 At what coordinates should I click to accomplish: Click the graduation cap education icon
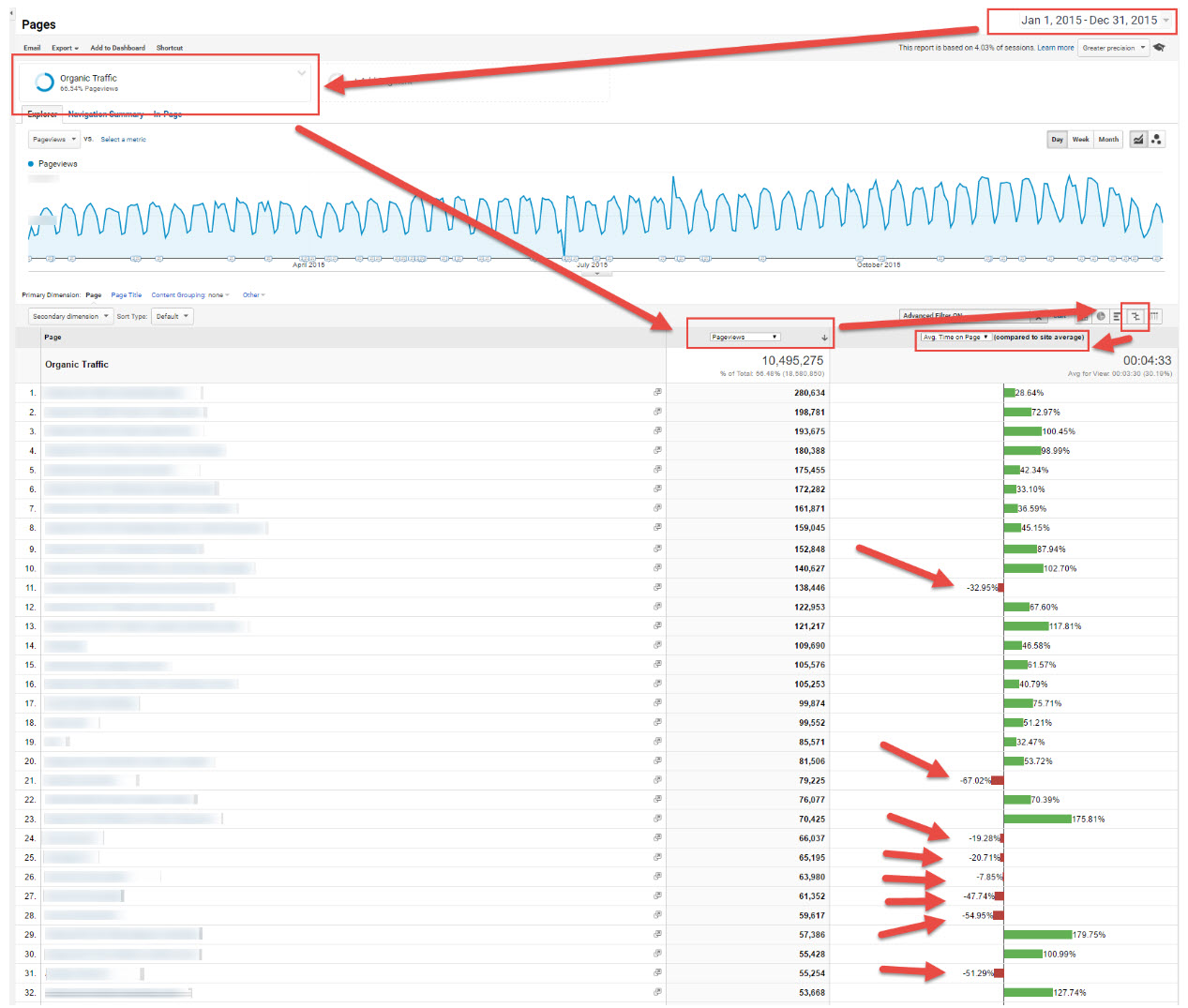coord(1160,48)
